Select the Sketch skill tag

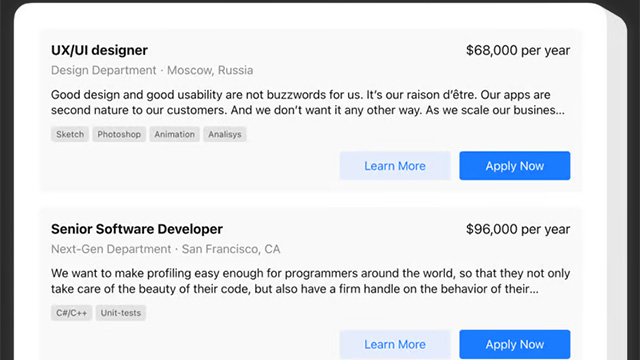(70, 134)
